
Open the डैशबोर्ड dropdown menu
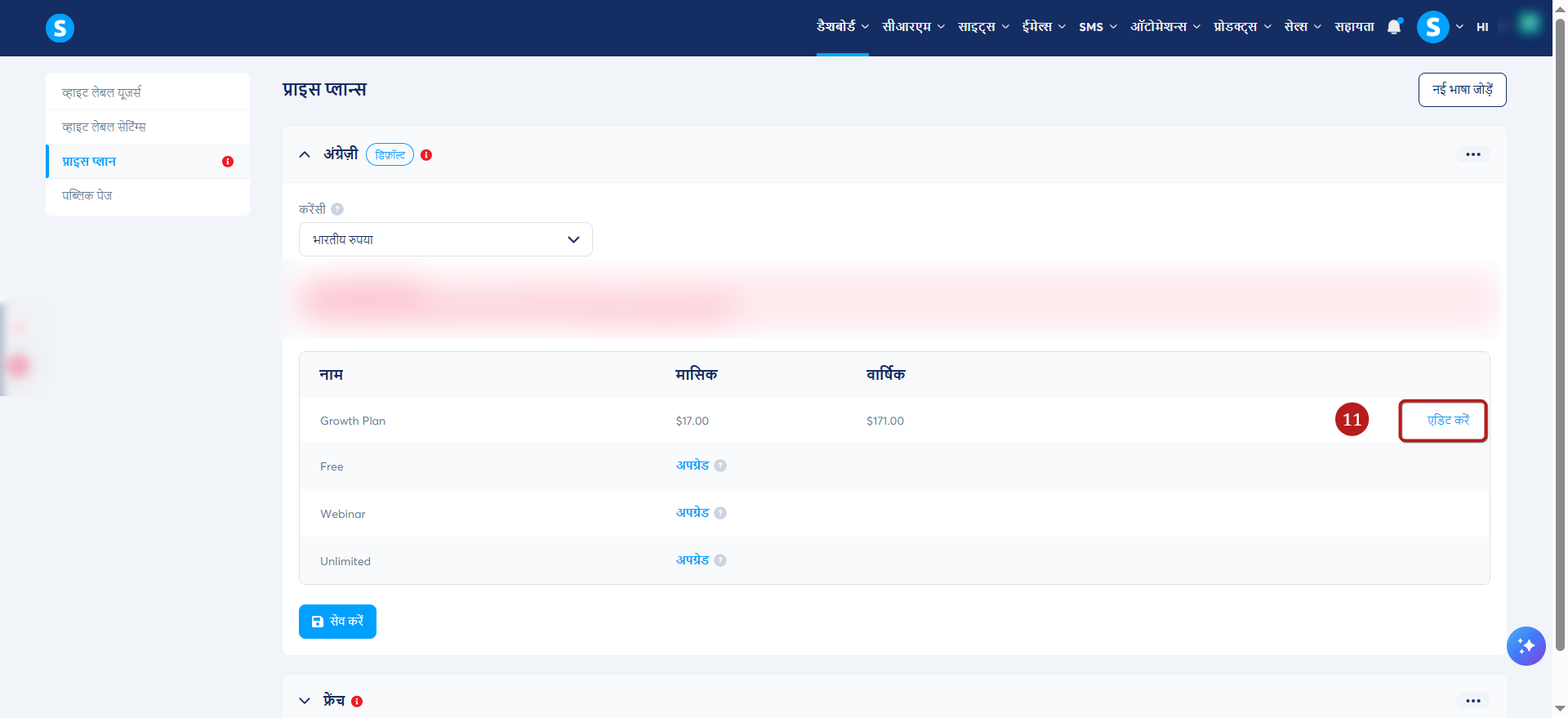tap(842, 27)
